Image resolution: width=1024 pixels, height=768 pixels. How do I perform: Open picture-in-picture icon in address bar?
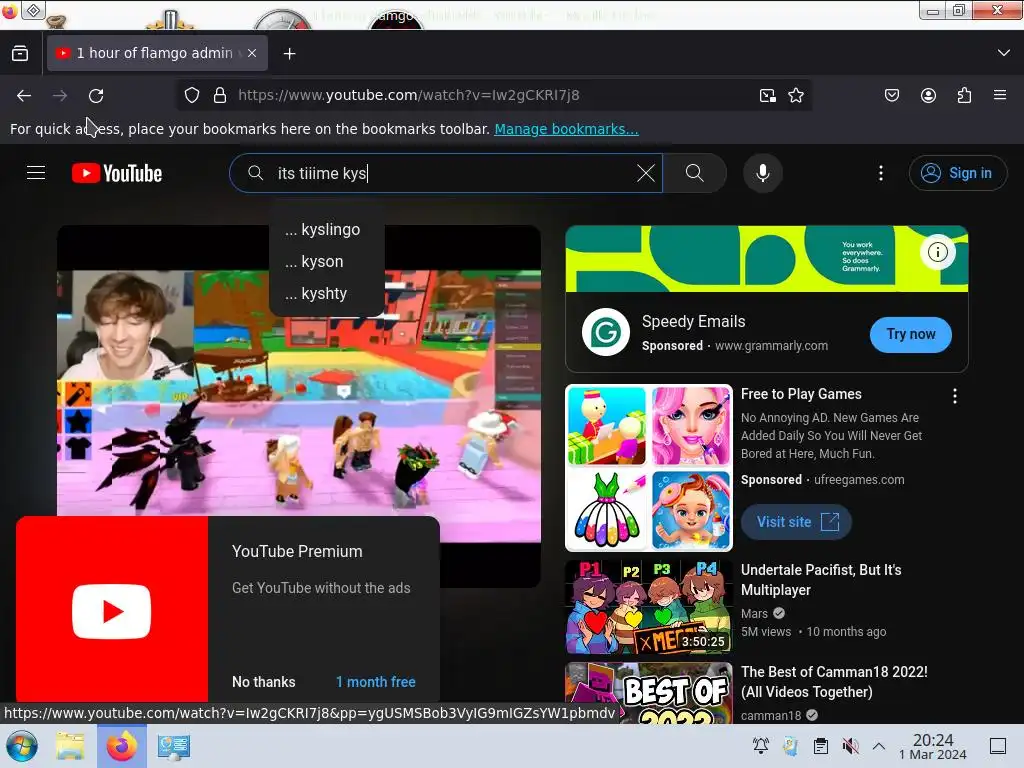[768, 95]
